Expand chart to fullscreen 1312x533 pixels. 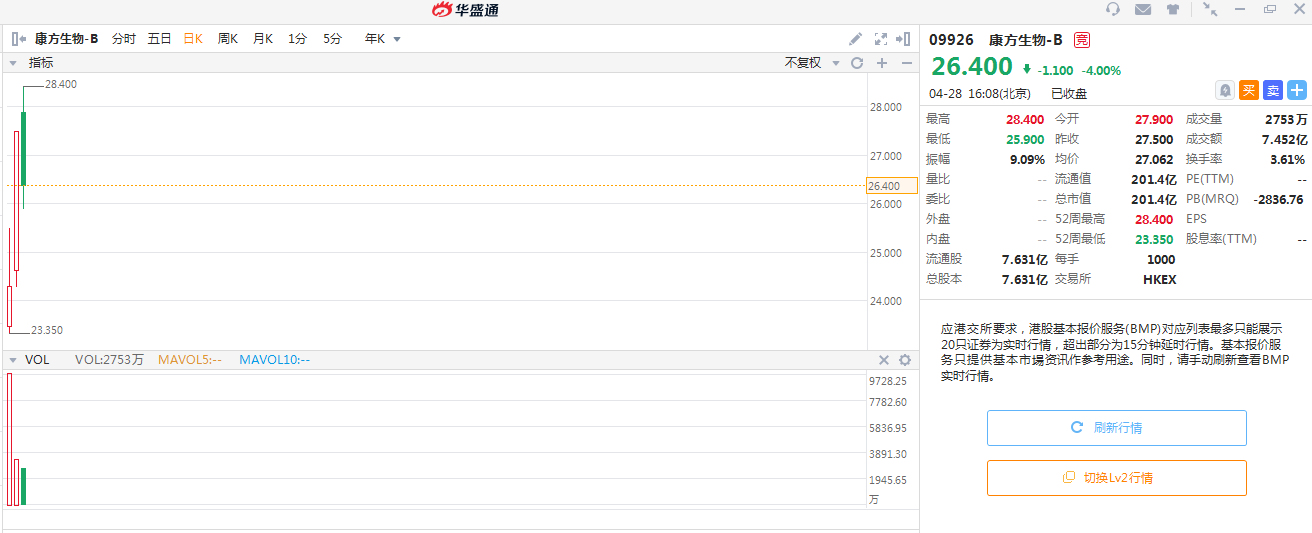(881, 39)
